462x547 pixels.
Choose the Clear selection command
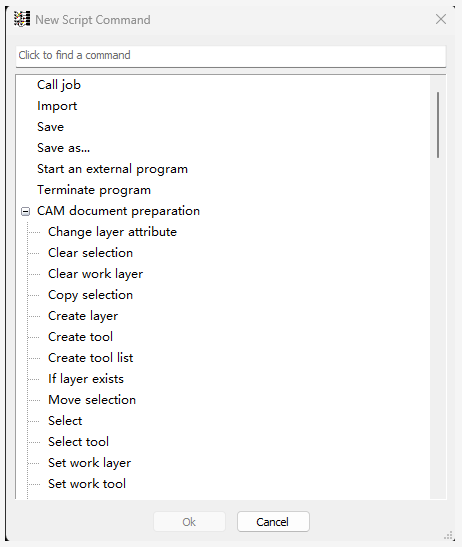pos(90,253)
